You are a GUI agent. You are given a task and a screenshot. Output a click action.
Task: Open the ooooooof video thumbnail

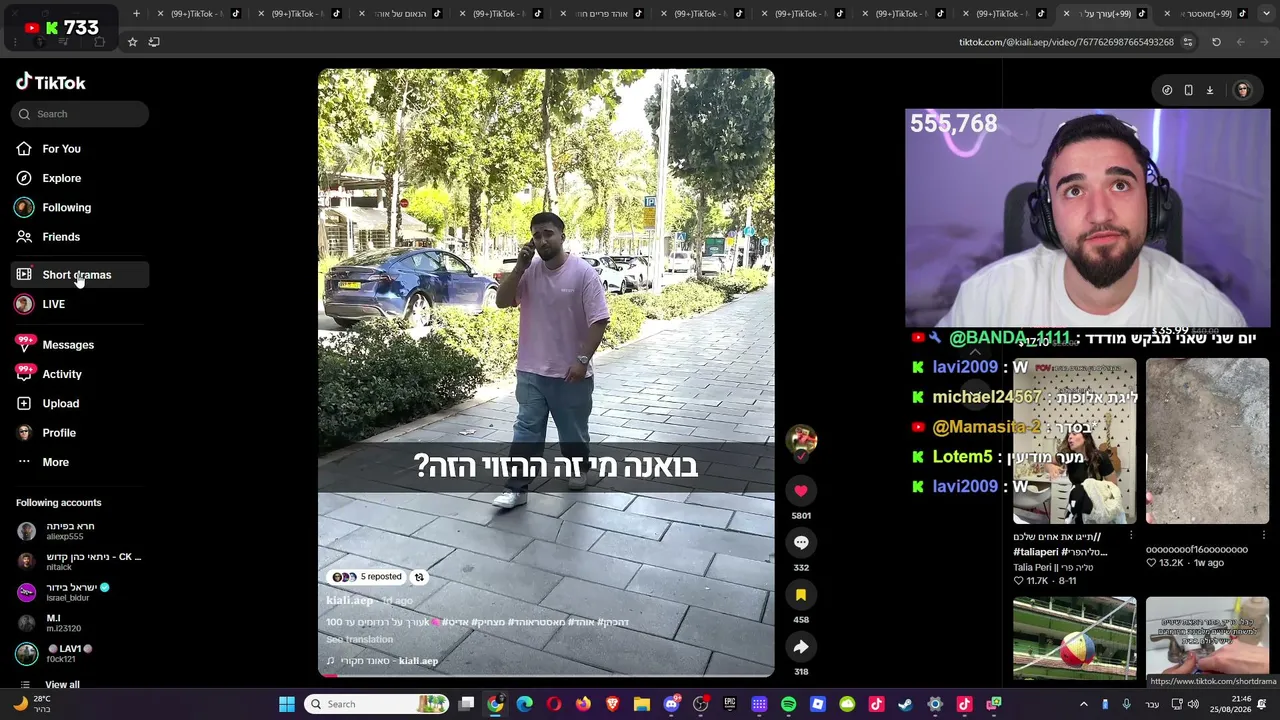tap(1207, 441)
